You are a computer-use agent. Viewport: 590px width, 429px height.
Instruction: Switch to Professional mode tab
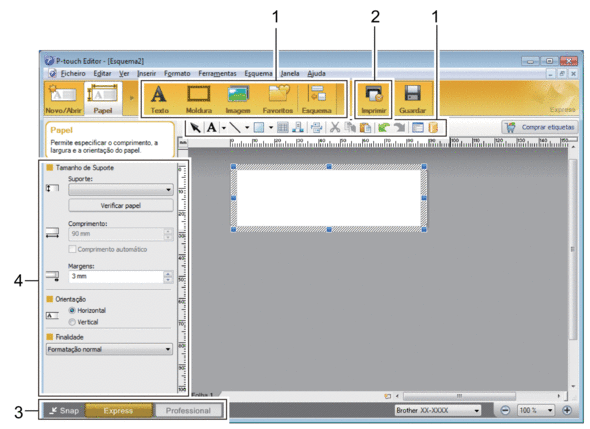(188, 411)
